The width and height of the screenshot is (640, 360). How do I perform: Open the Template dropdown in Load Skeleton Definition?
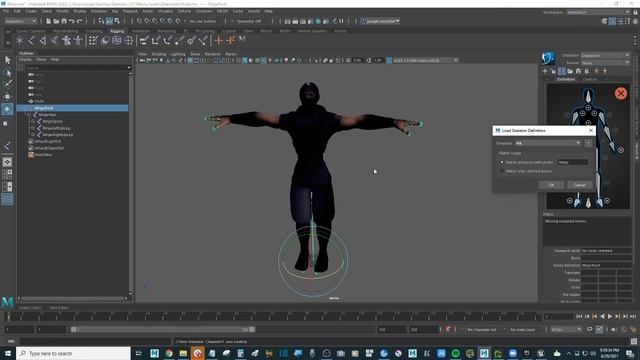(x=548, y=143)
